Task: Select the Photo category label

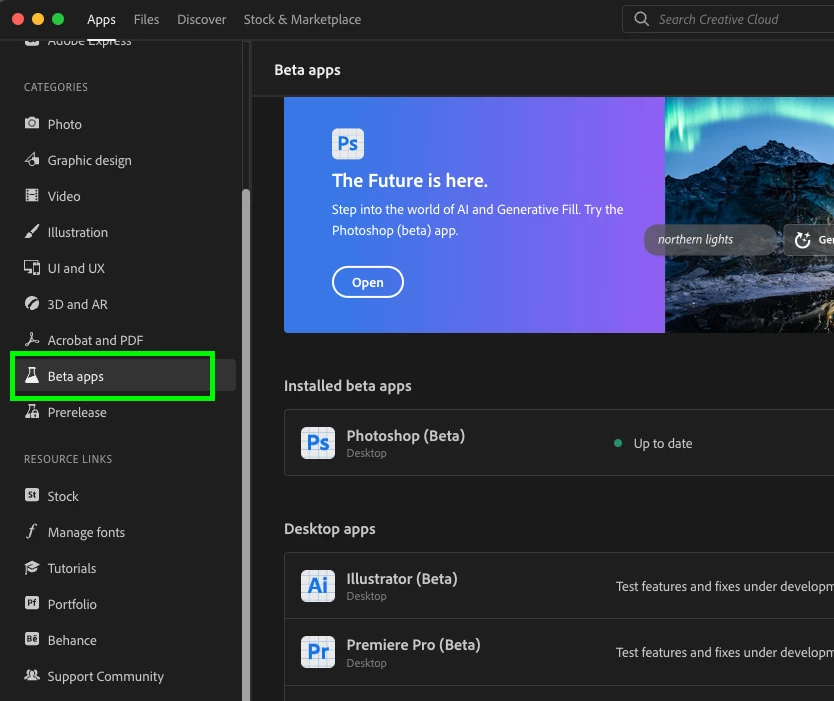Action: 64,124
